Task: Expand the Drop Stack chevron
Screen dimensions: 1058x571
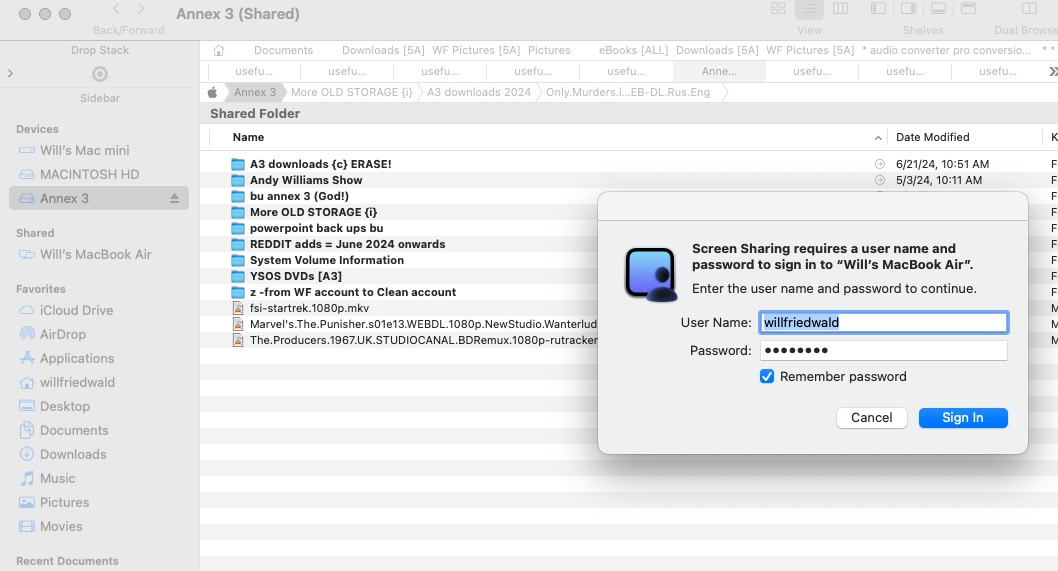Action: click(10, 73)
